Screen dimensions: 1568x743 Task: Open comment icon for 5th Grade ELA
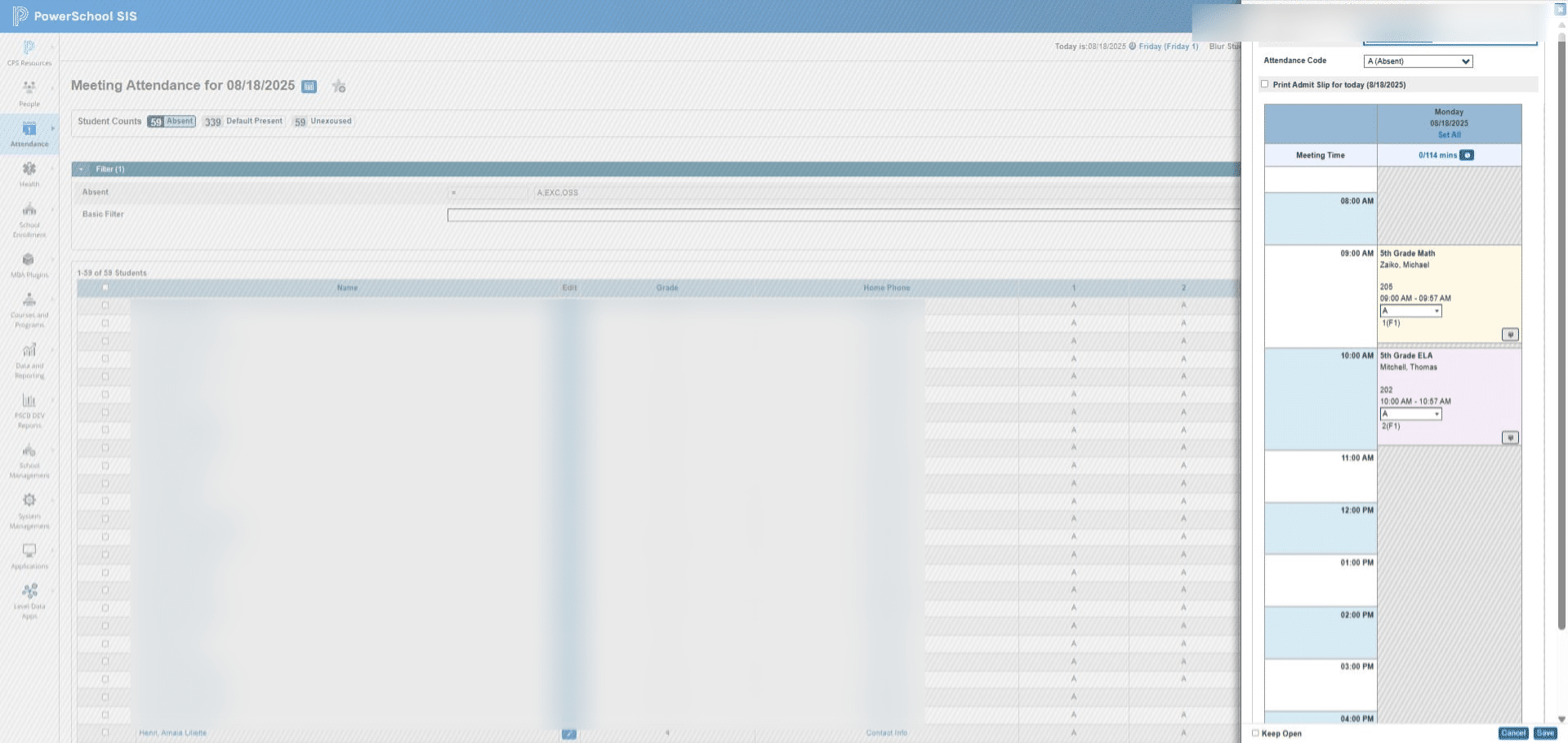pos(1510,438)
